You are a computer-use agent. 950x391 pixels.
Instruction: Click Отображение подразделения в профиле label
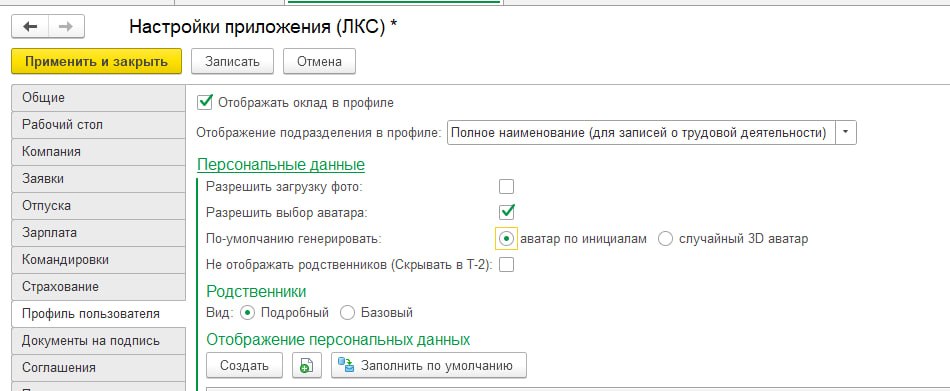click(320, 133)
